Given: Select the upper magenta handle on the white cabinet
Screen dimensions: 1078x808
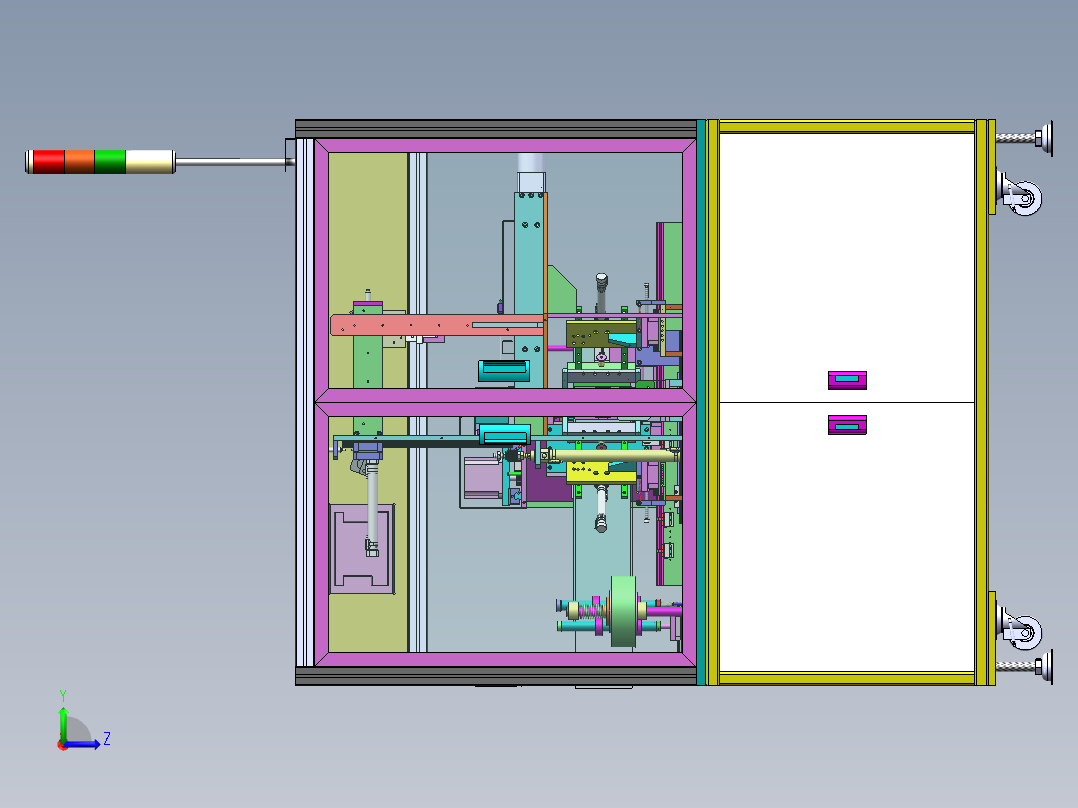Looking at the screenshot, I should coord(847,380).
